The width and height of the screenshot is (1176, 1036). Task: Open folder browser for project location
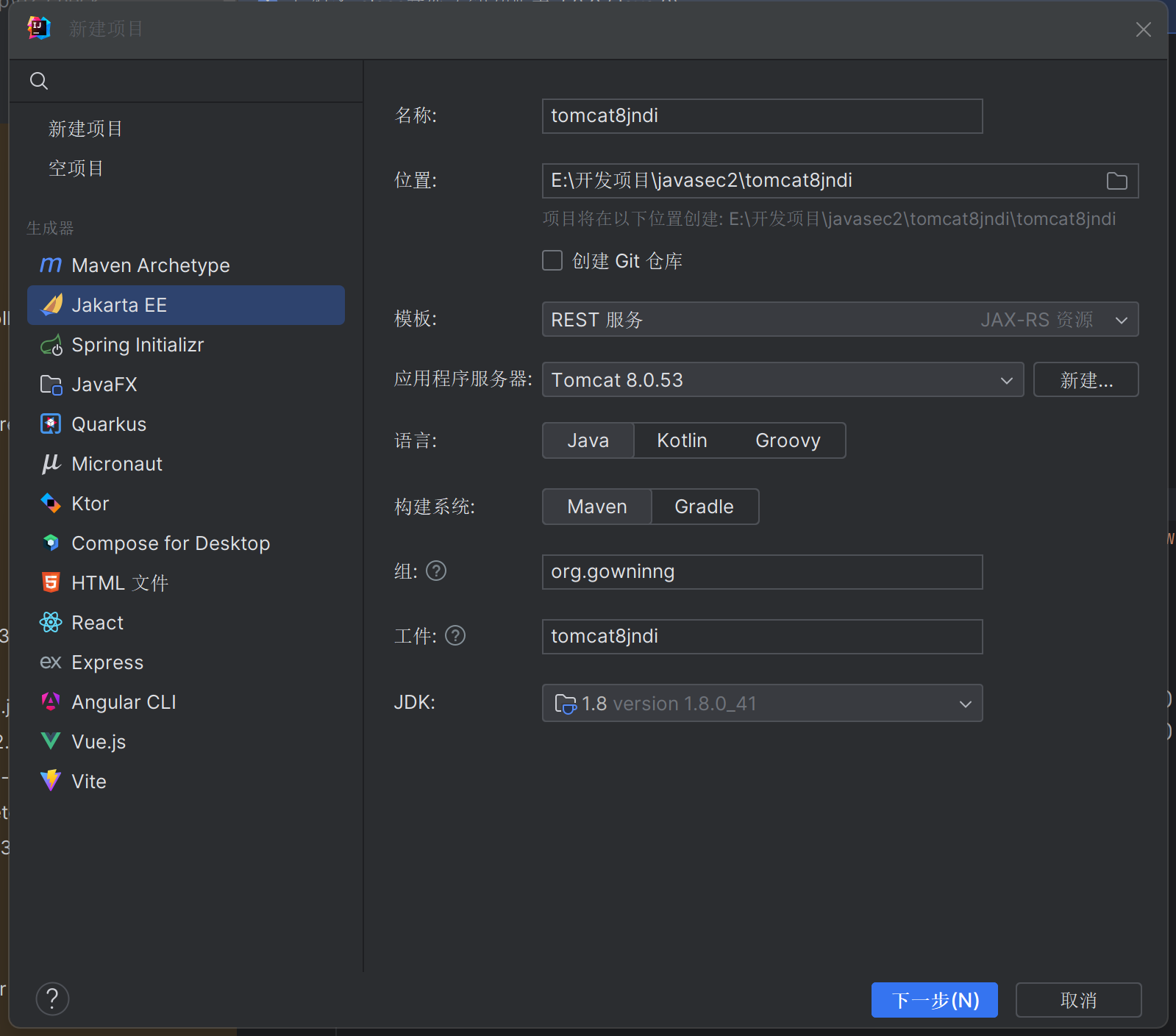tap(1116, 181)
